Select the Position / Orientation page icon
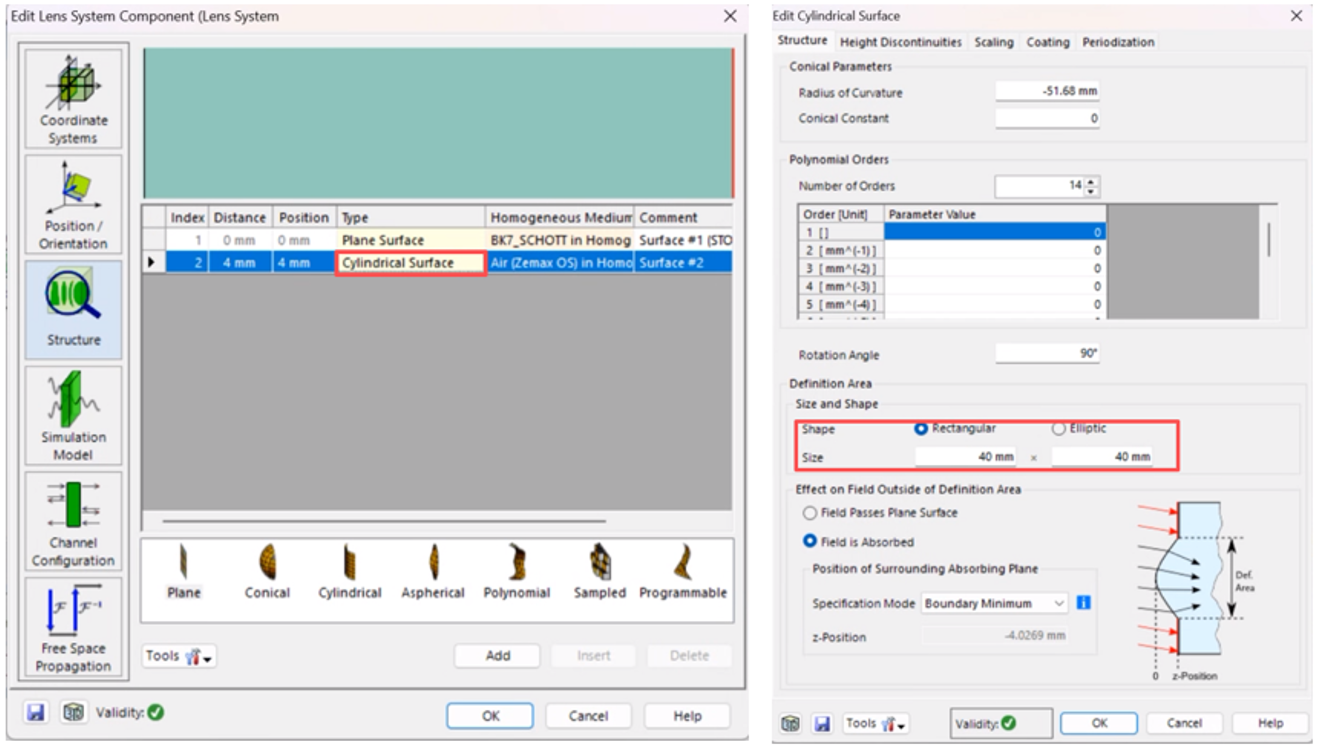The image size is (1318, 751). click(x=74, y=203)
